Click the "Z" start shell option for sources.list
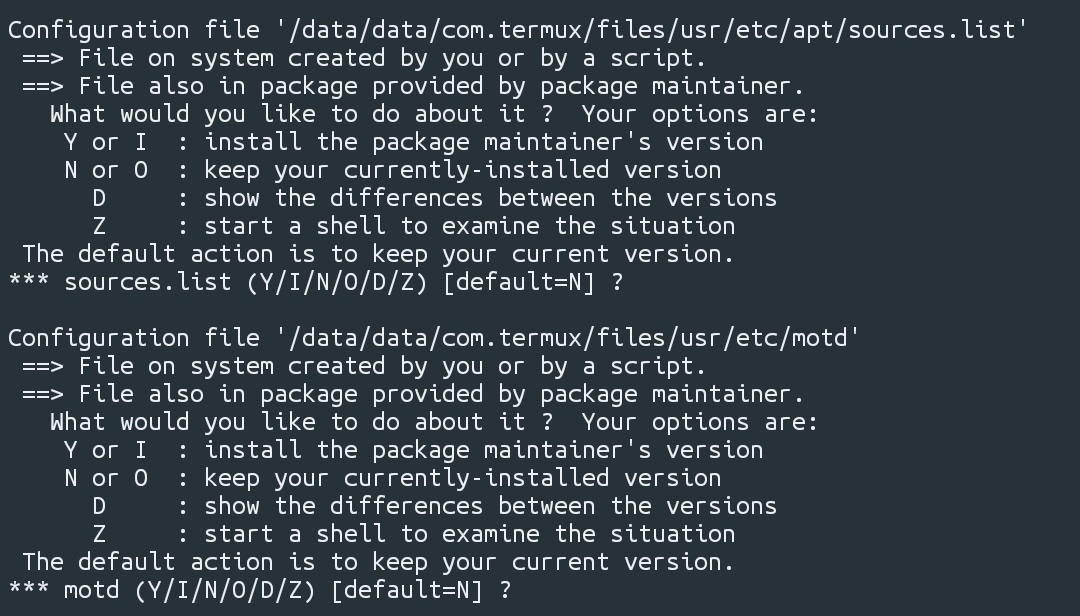Viewport: 1080px width, 616px height. click(x=99, y=226)
